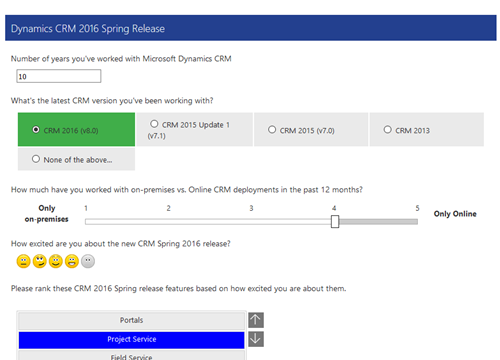Click the Only on-premises label
The image size is (500, 360).
[47, 214]
